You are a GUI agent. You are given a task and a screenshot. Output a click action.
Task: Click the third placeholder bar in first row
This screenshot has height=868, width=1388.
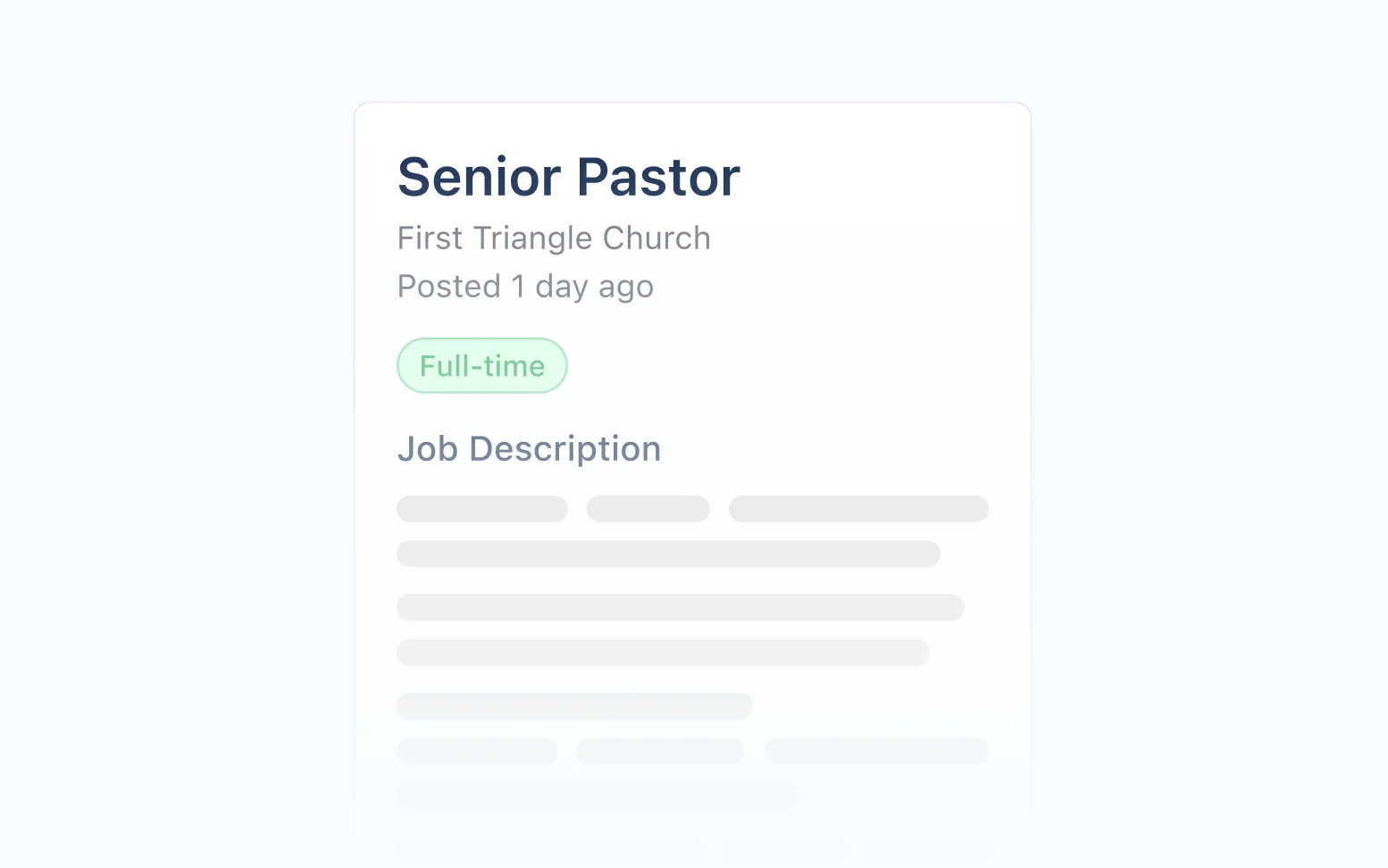click(x=858, y=508)
